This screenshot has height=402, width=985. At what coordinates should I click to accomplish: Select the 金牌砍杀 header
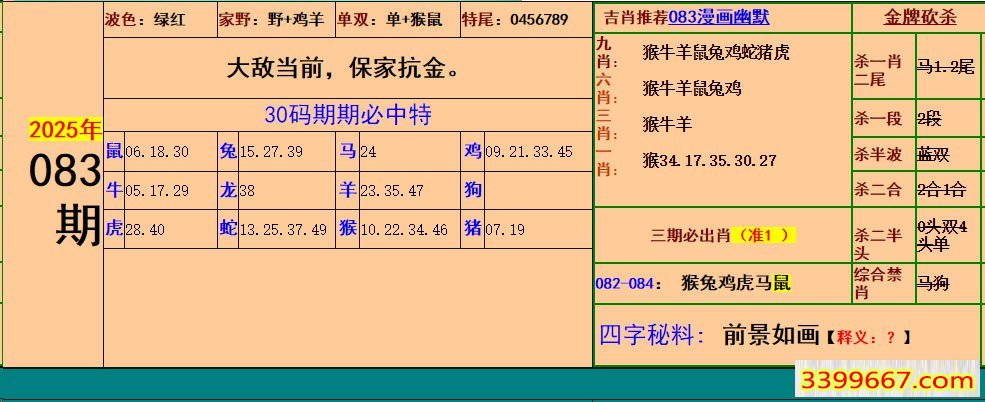[920, 18]
